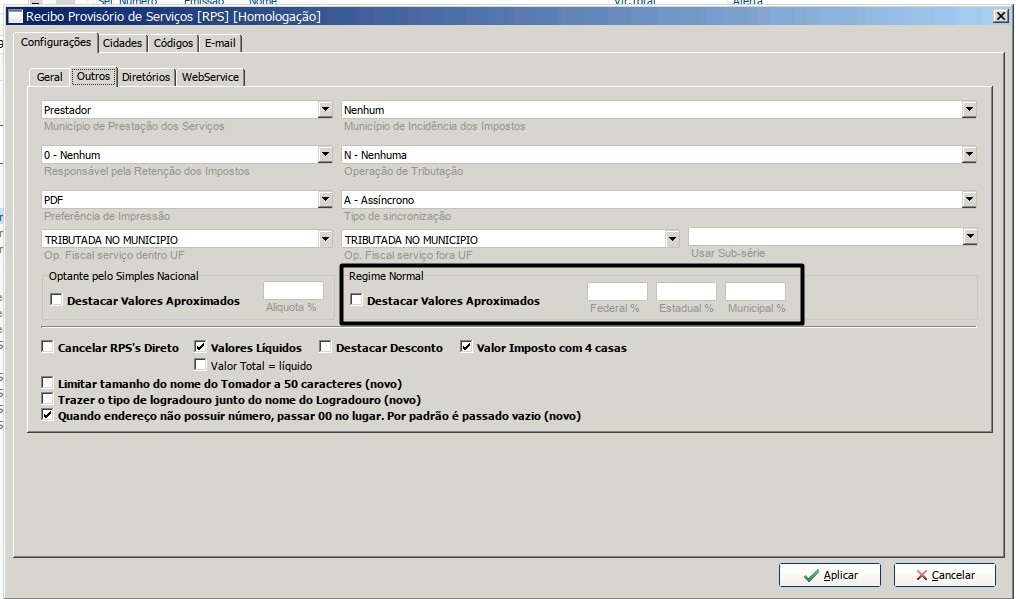Open Tipo de sincronização dropdown

pyautogui.click(x=969, y=200)
